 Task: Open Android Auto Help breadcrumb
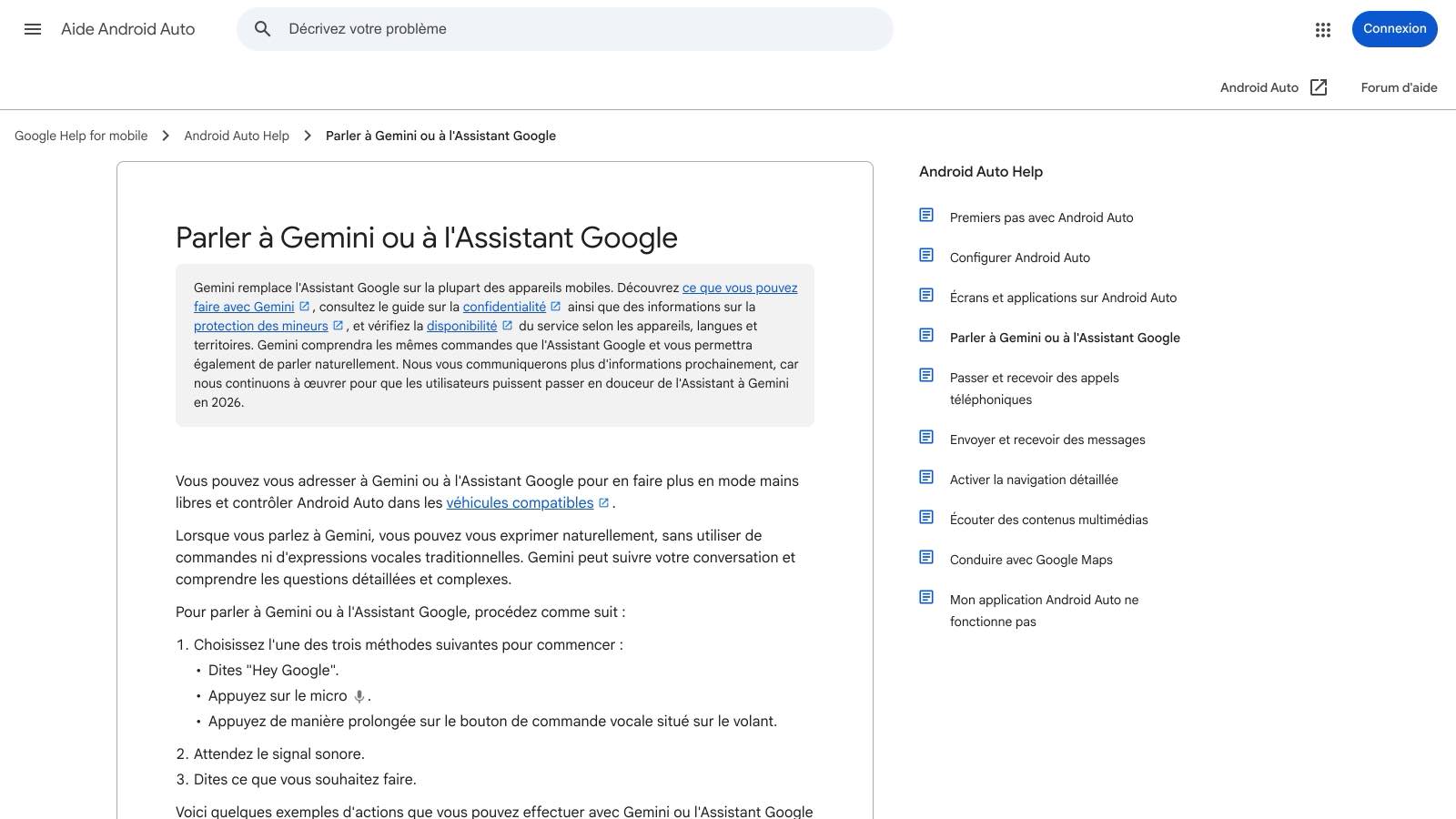click(x=237, y=136)
